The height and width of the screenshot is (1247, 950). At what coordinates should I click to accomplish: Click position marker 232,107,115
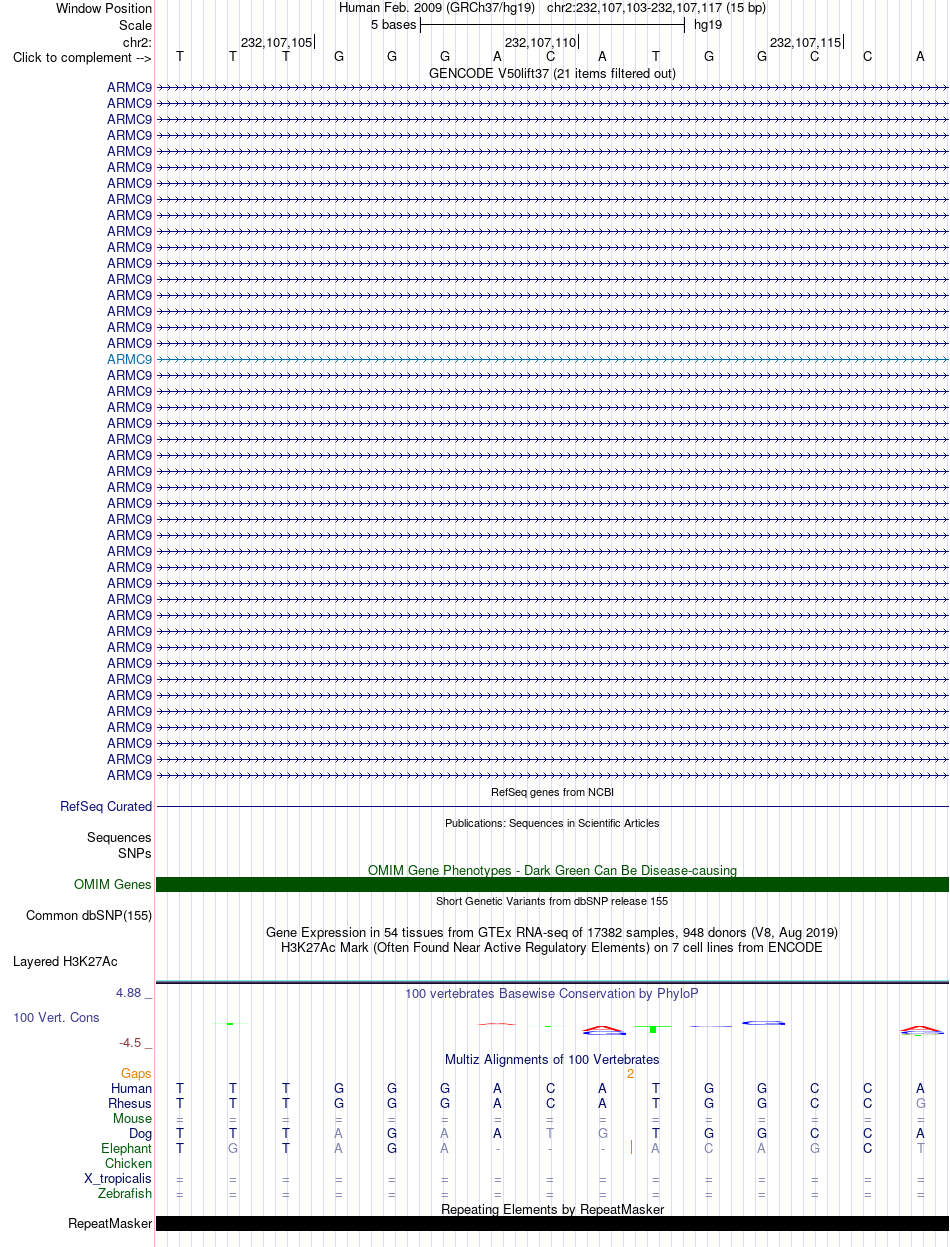[x=805, y=42]
